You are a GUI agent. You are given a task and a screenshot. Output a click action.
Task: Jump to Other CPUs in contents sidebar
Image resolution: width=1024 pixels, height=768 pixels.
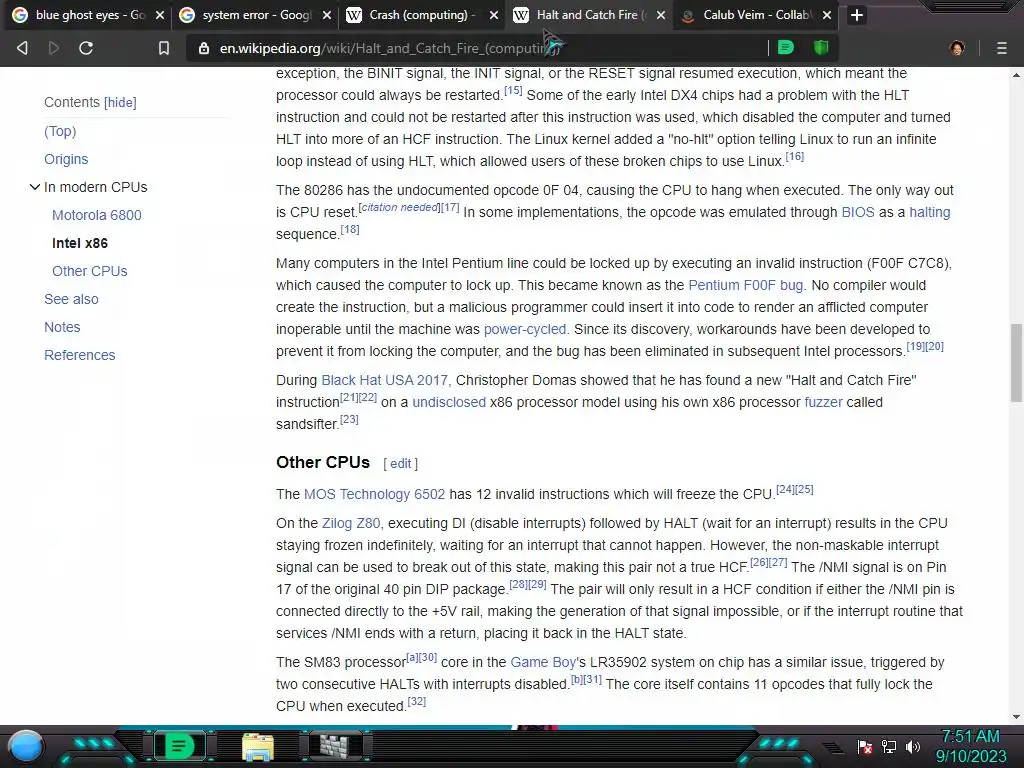(89, 272)
